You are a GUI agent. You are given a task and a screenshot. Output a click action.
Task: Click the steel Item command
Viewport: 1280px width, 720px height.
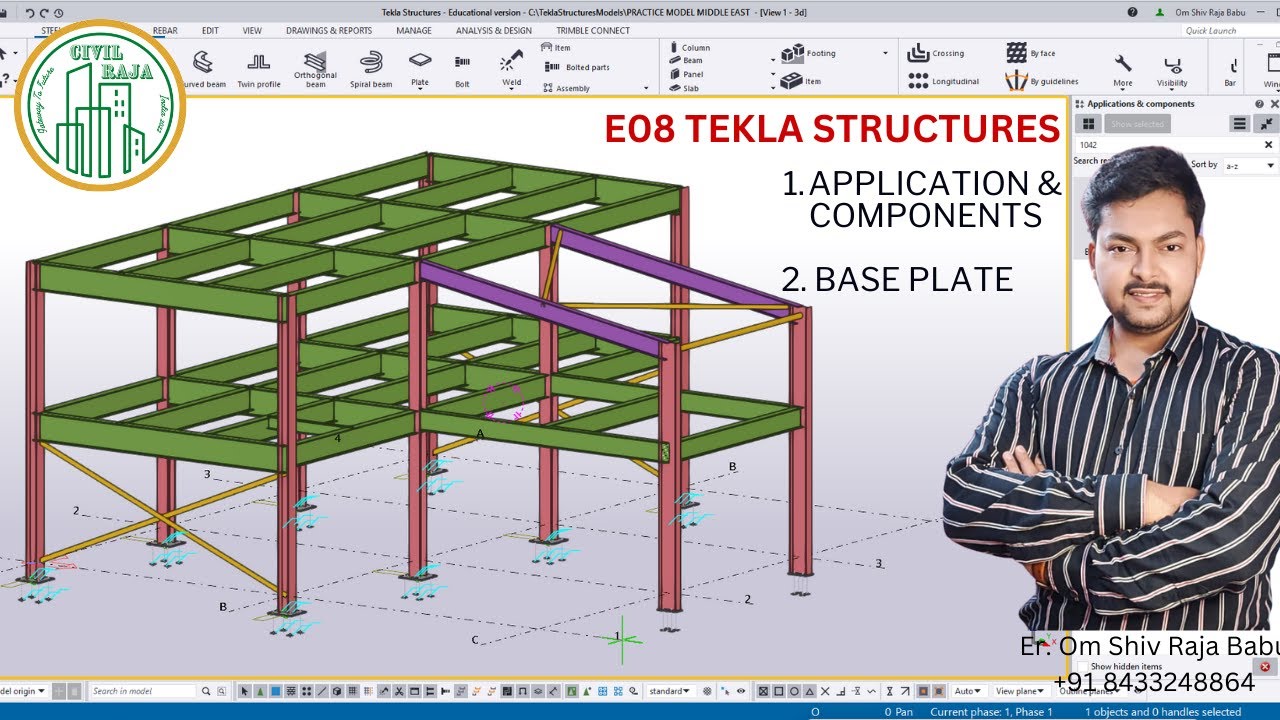click(556, 47)
